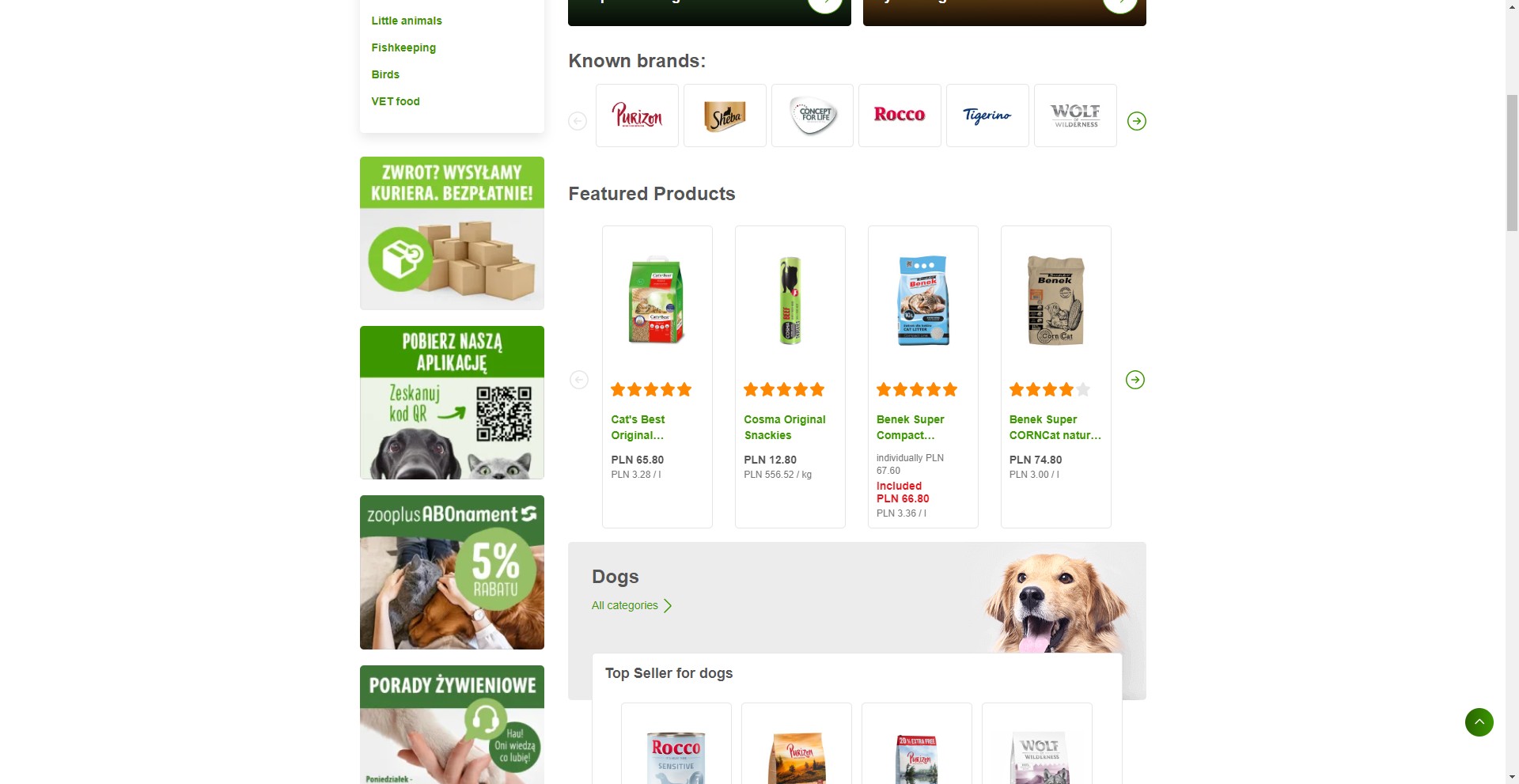
Task: Jump back to top with green arrow
Action: pyautogui.click(x=1479, y=722)
